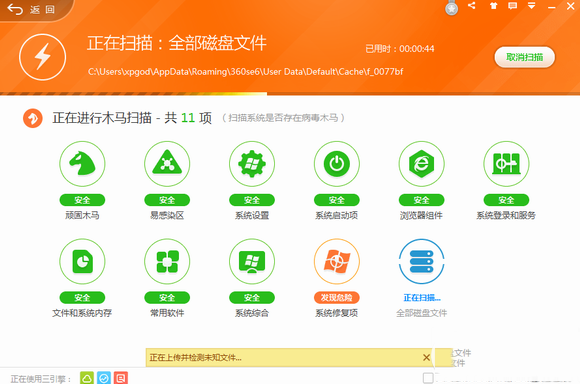
Task: Minimize the window
Action: [552, 6]
